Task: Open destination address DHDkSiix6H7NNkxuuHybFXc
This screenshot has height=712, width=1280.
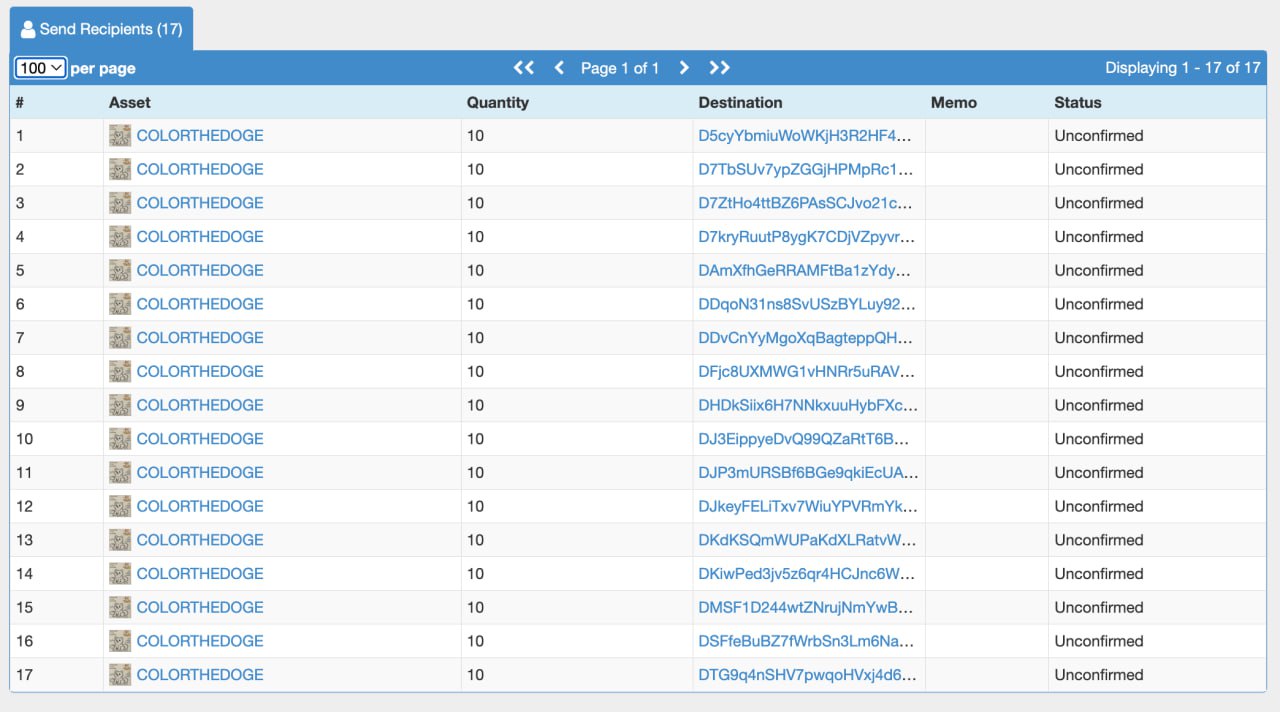Action: click(808, 405)
